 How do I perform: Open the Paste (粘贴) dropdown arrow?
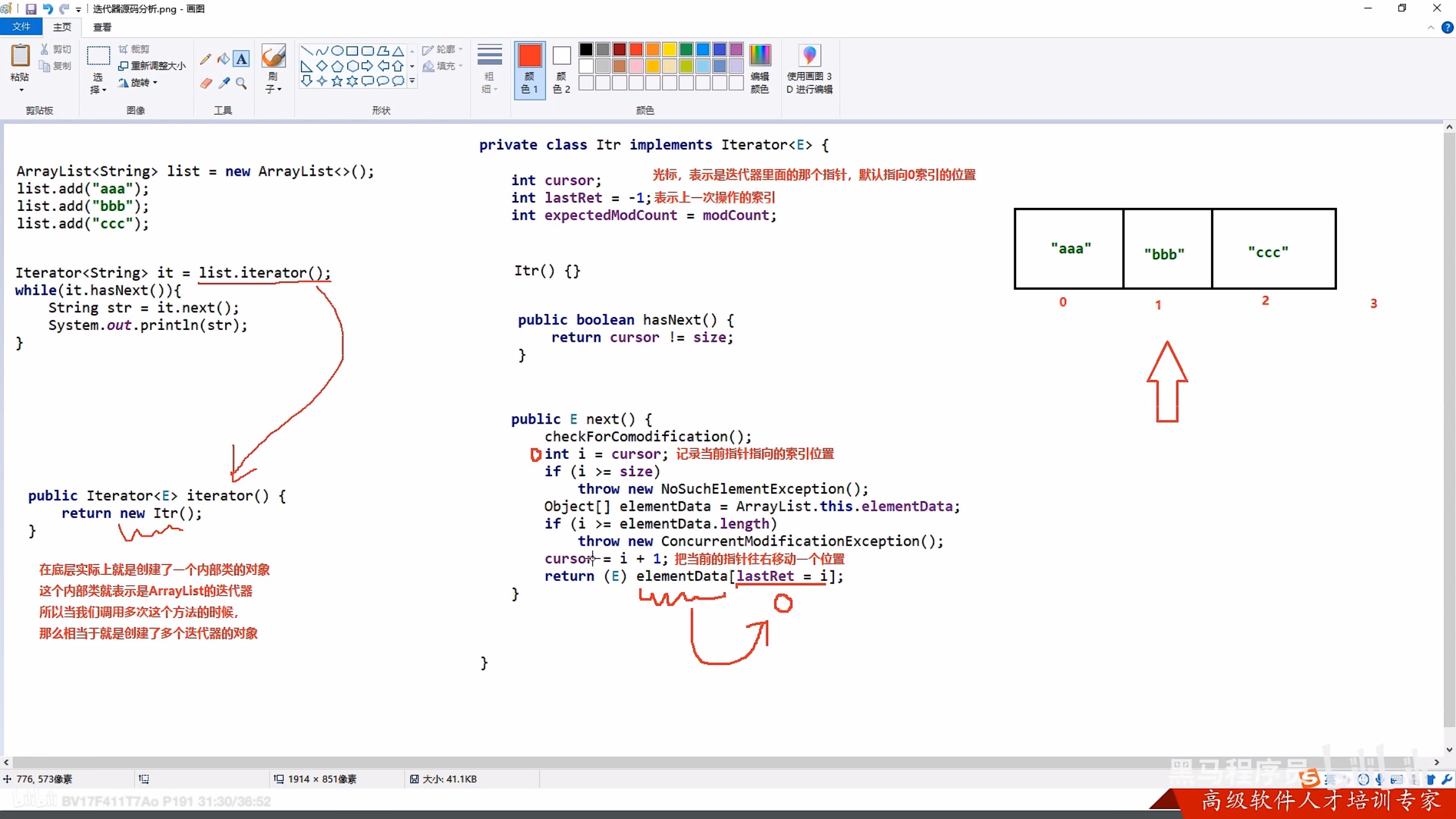(x=21, y=91)
